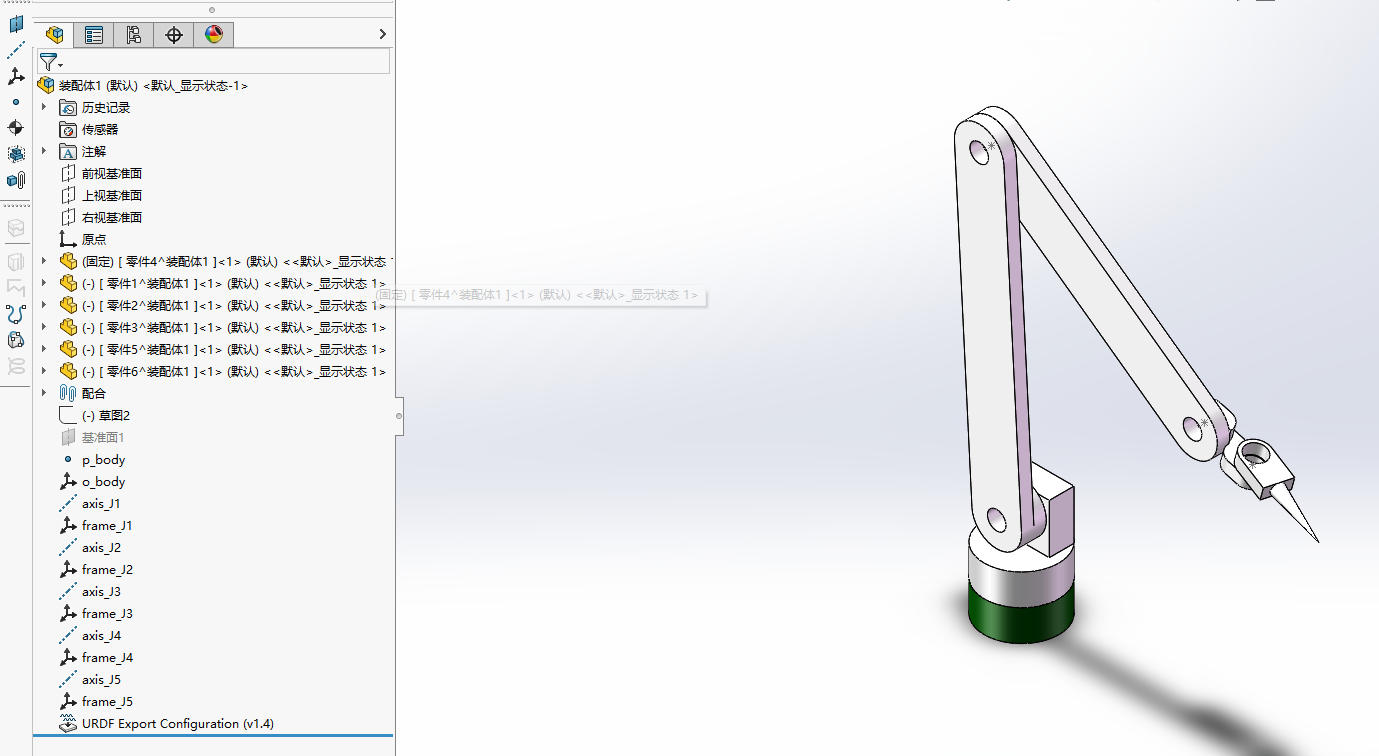Select the reference Plane tool
The image size is (1379, 756).
(16, 23)
